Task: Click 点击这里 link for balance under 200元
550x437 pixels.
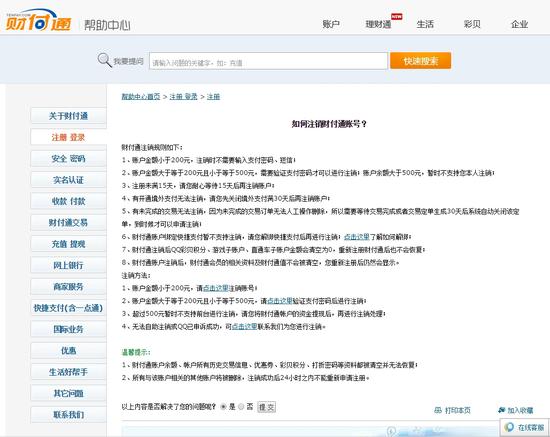Action: pos(216,288)
